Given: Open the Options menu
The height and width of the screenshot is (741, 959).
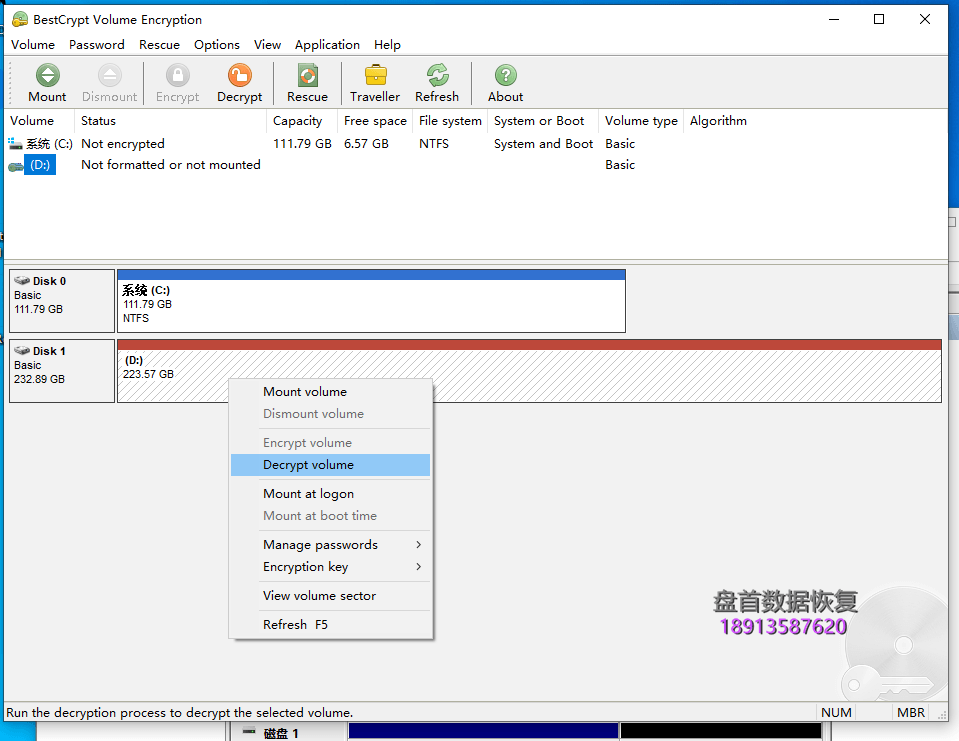Looking at the screenshot, I should click(217, 45).
